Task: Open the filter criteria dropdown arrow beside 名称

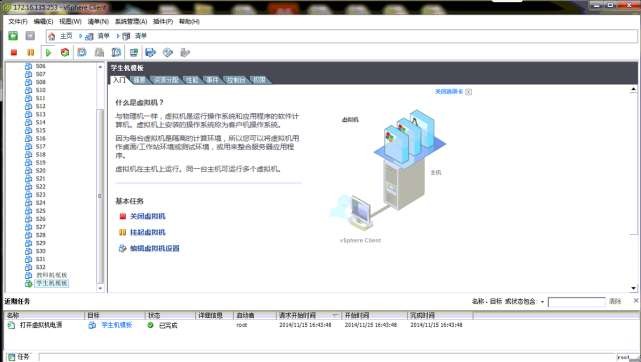Action: (542, 302)
